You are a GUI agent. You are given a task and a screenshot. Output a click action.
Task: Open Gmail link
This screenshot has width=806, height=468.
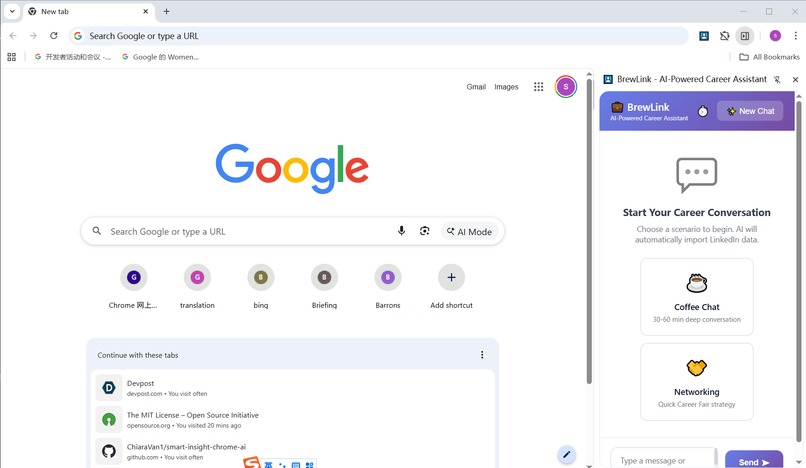476,87
